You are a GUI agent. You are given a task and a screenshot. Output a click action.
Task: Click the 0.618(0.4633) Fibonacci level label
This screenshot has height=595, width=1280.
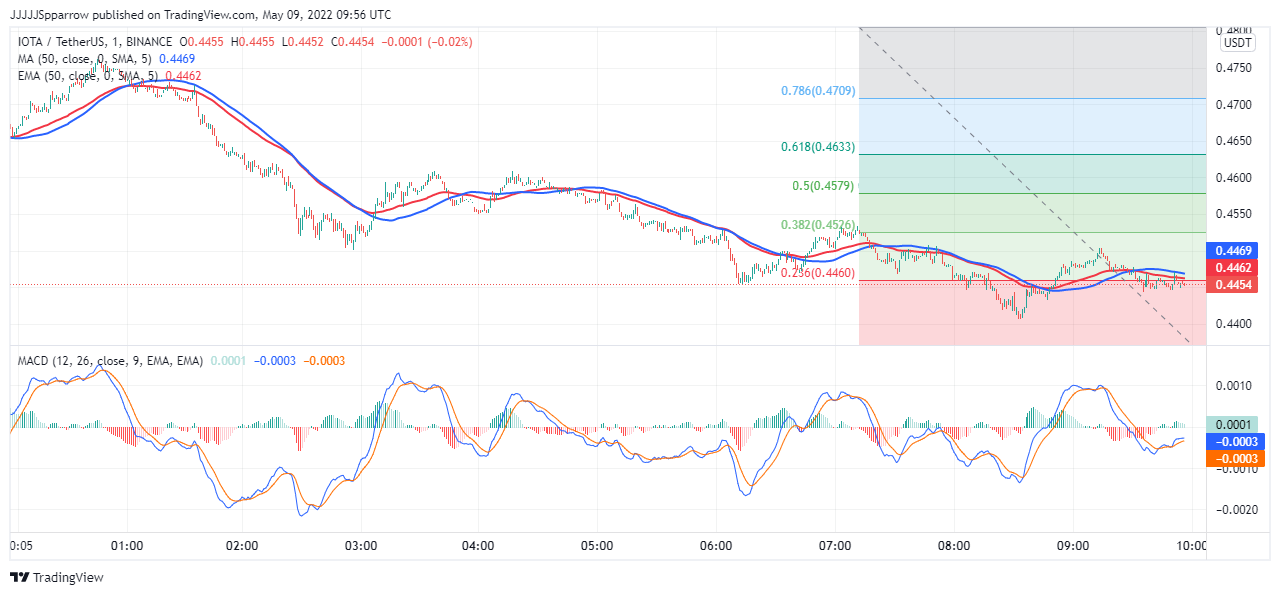coord(818,147)
